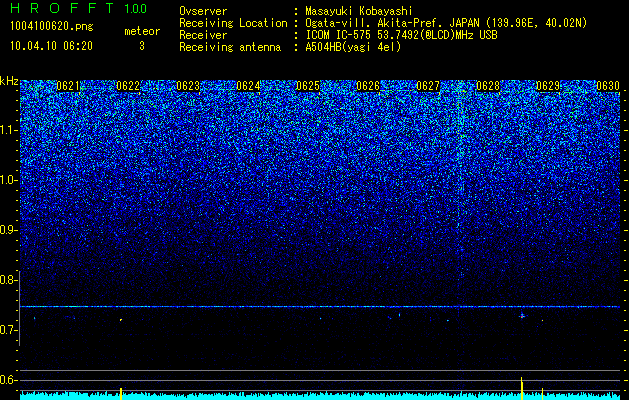This screenshot has width=629, height=400.
Task: Click the HROFFT 1.00 title text
Action: (79, 8)
